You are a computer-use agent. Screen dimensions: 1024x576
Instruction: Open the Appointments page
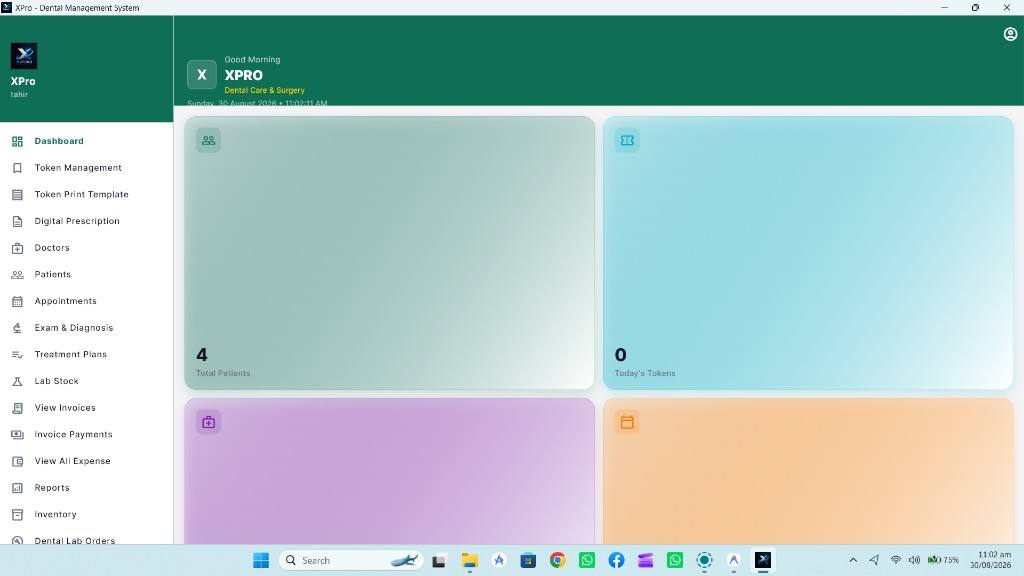pos(86,302)
